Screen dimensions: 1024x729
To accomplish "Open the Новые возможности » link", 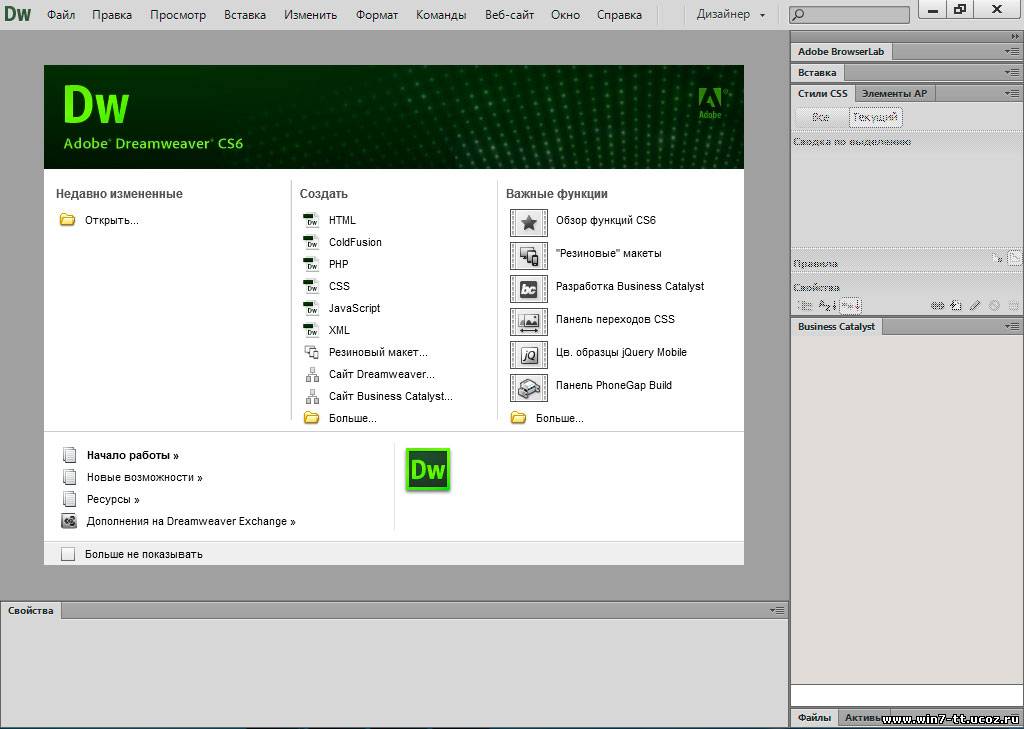I will [144, 478].
